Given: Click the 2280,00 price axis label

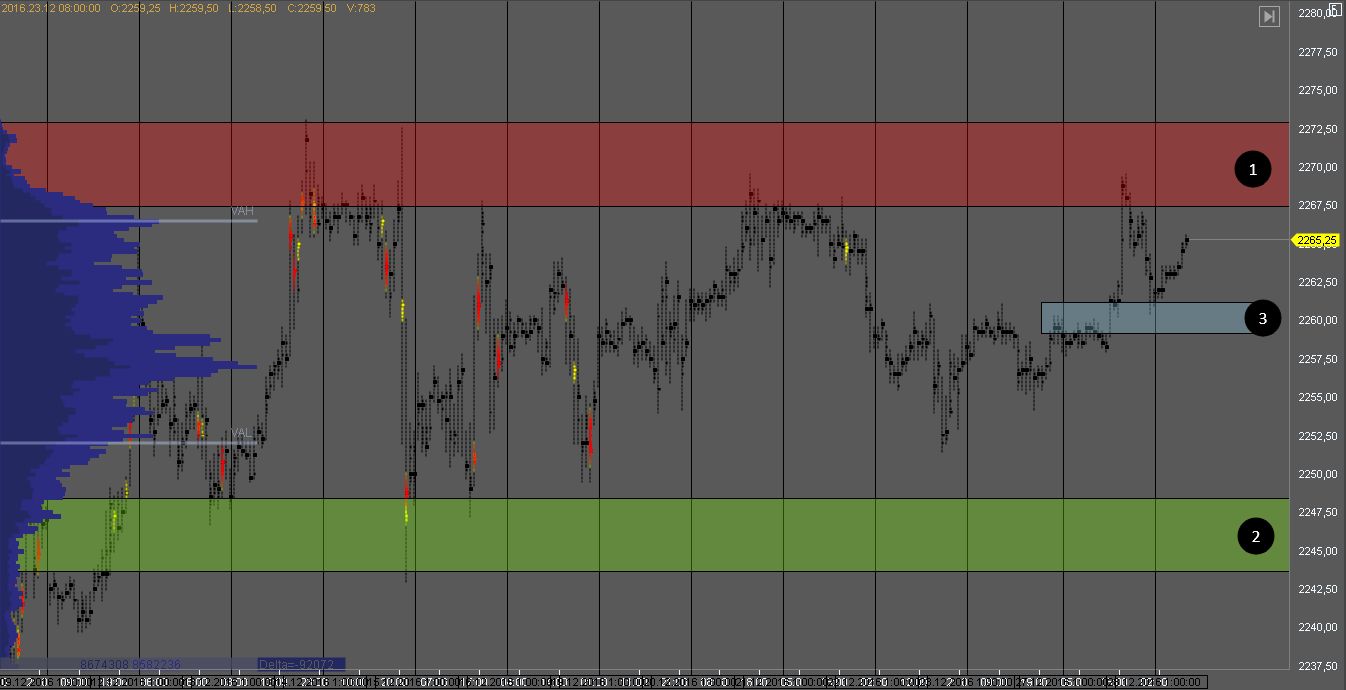Looking at the screenshot, I should [x=1316, y=14].
